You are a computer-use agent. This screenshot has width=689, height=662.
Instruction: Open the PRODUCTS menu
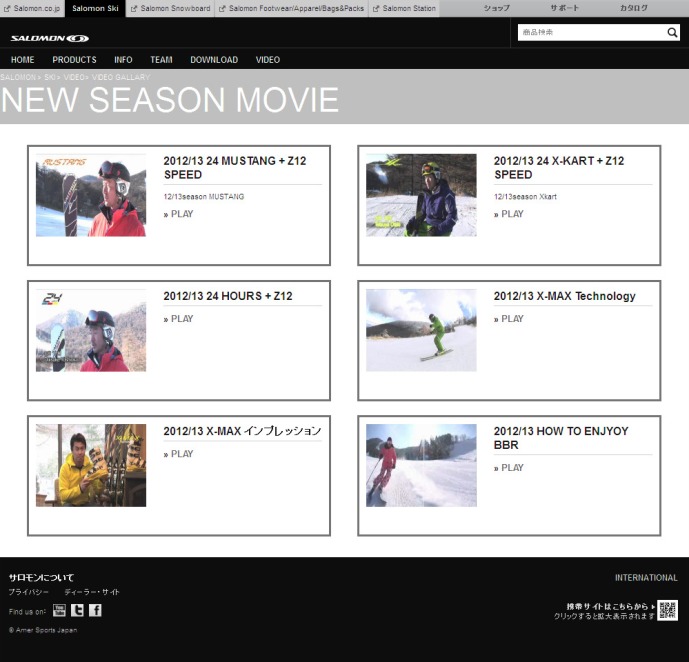[74, 60]
